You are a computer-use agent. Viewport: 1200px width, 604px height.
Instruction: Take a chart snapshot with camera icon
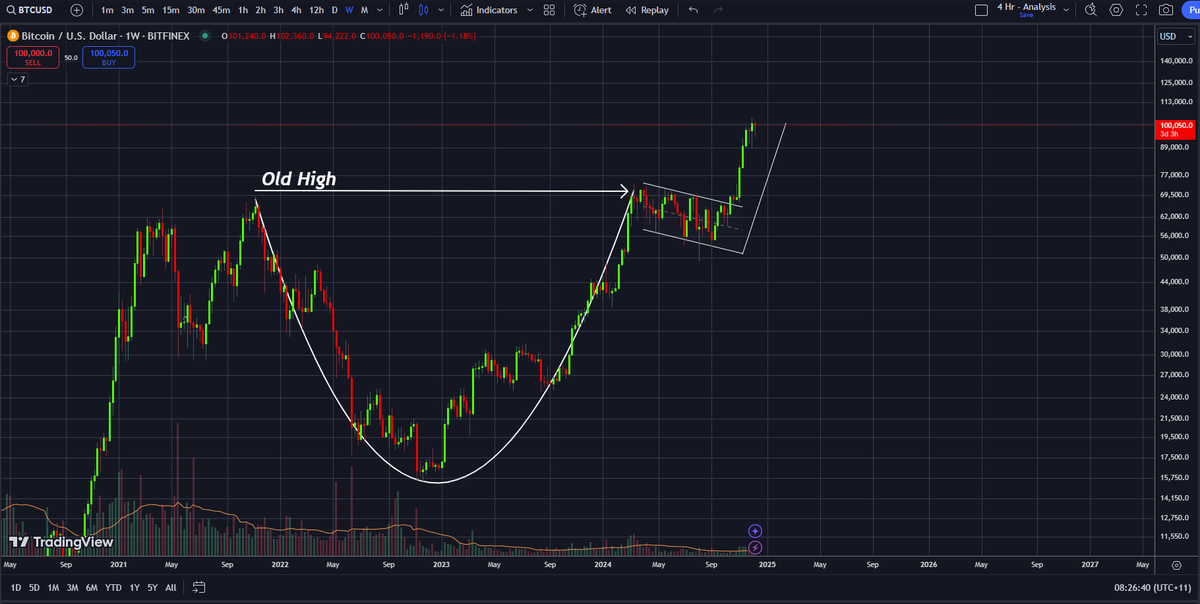[x=1166, y=10]
